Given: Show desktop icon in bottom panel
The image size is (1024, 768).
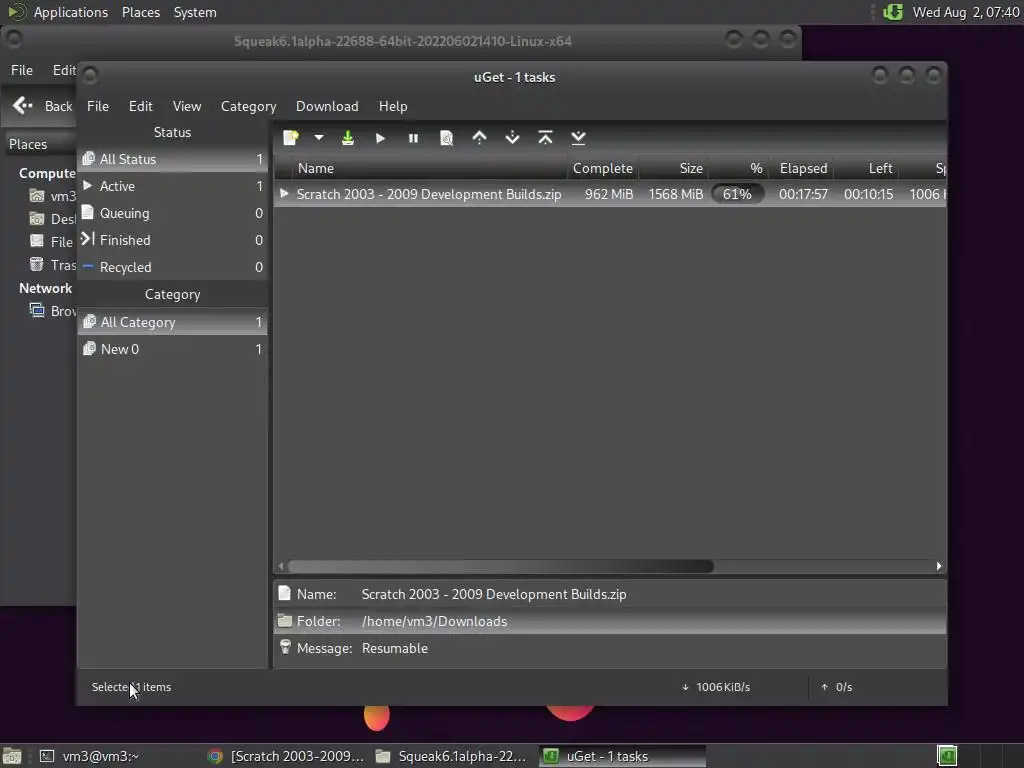Looking at the screenshot, I should coord(12,756).
